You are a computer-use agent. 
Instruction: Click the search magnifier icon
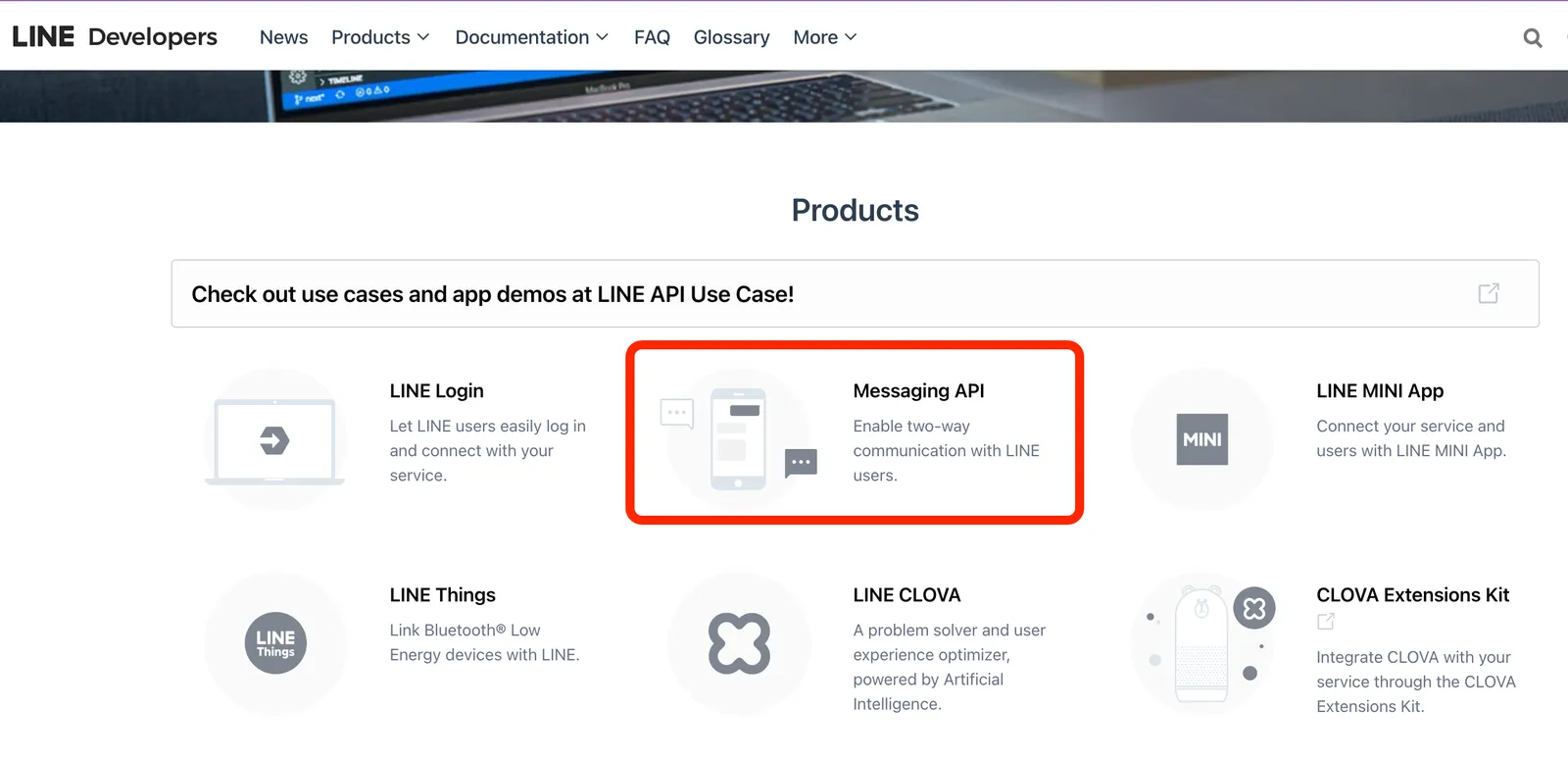1533,38
